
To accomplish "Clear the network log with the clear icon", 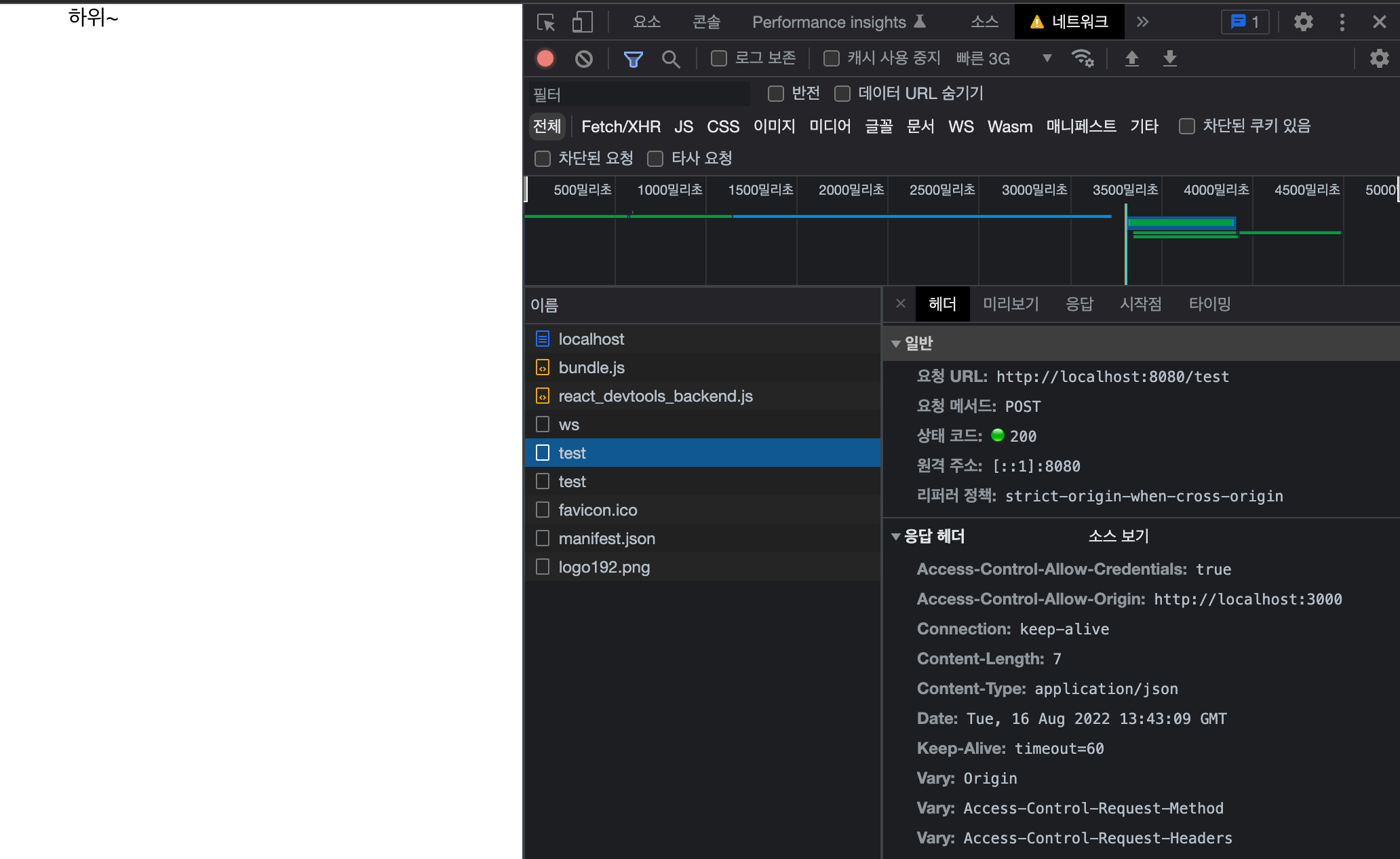I will [583, 59].
